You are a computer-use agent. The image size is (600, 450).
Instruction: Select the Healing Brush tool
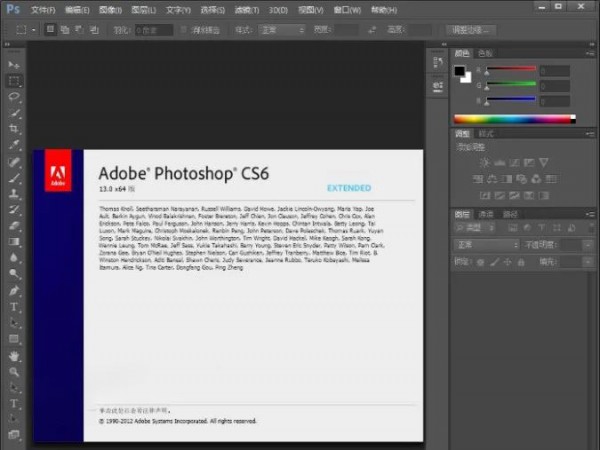tap(14, 161)
